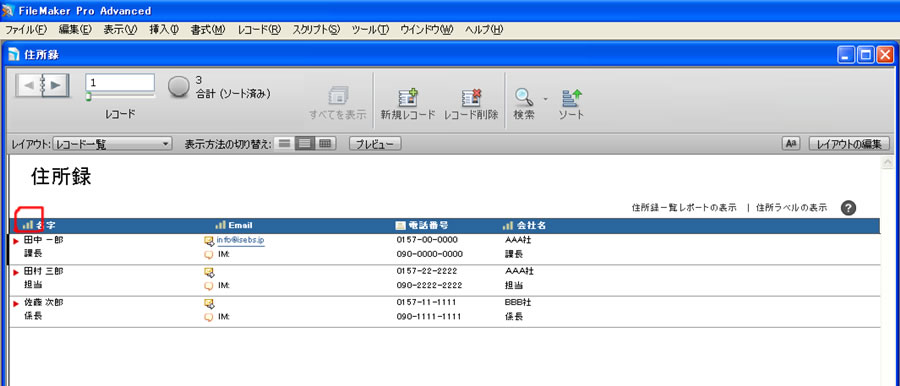Select the name 田村 三郎
Viewport: 900px width, 386px height.
click(x=44, y=271)
